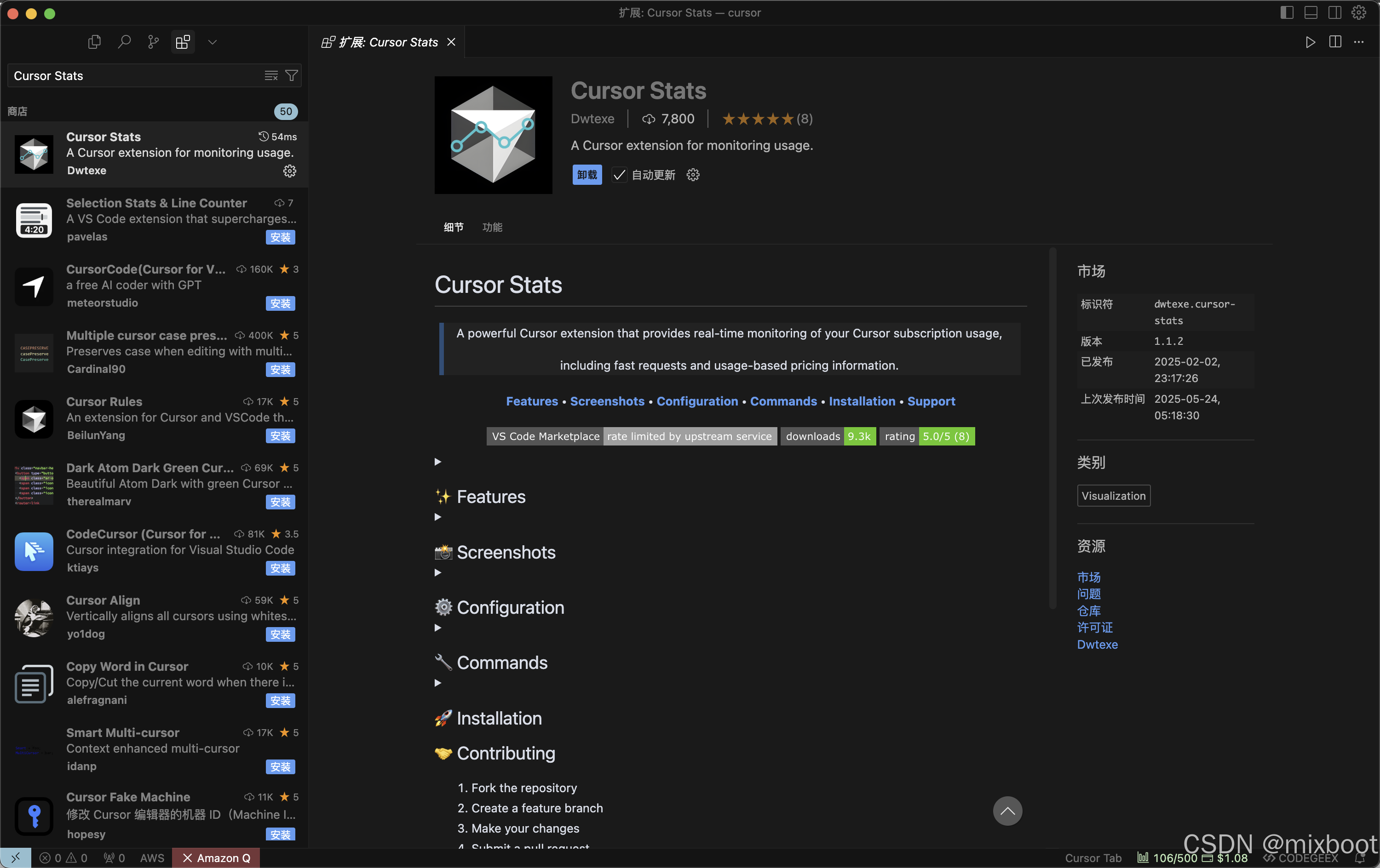The height and width of the screenshot is (868, 1380).
Task: Expand the Configuration section triangle
Action: (x=438, y=628)
